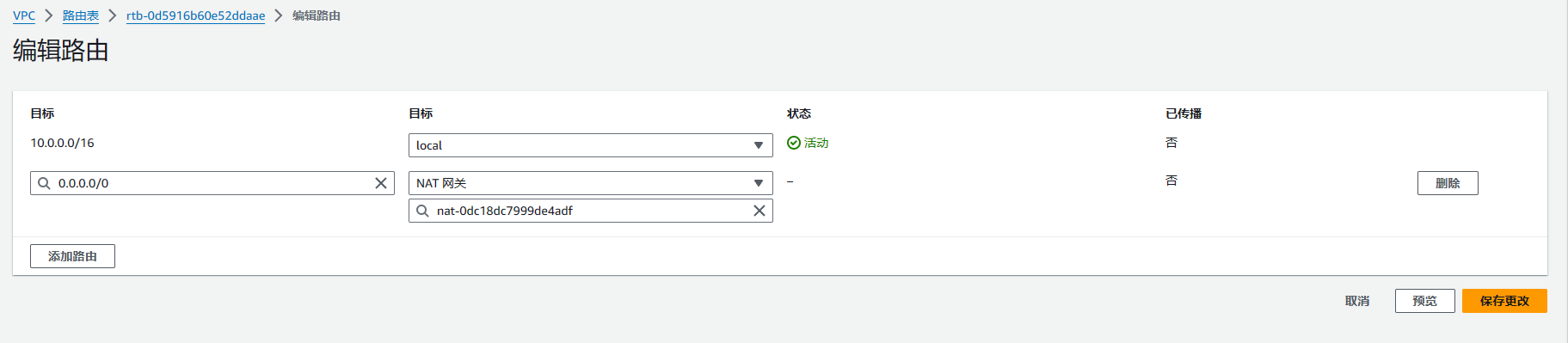Expand the NAT 网关 target dropdown
Viewport: 1568px width, 343px height.
click(591, 183)
